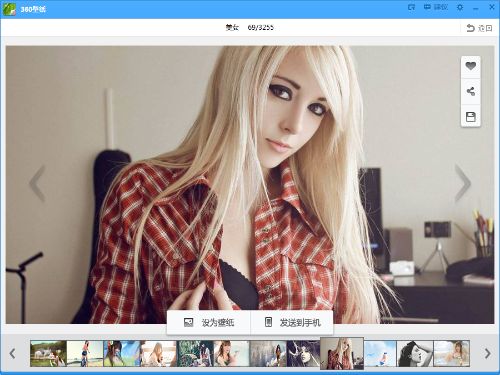Select the first thumbnail with the white horse

coord(48,353)
